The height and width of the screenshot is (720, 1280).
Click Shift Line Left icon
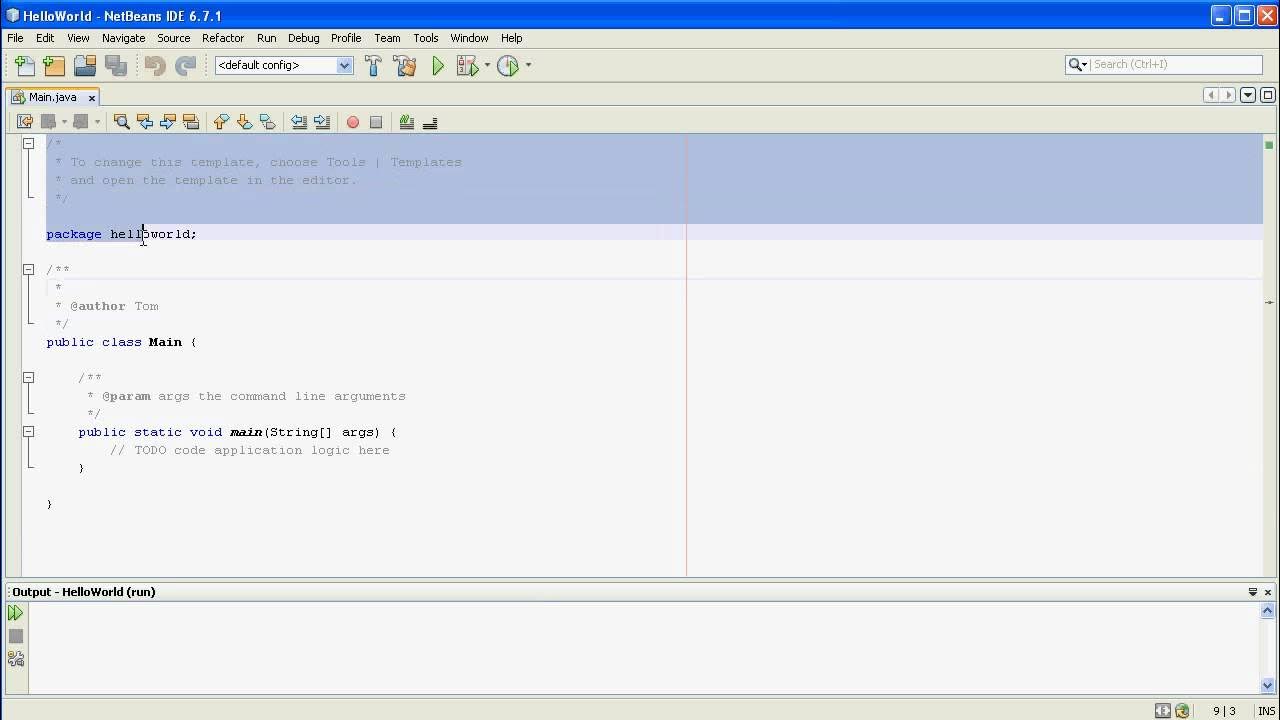pyautogui.click(x=298, y=122)
